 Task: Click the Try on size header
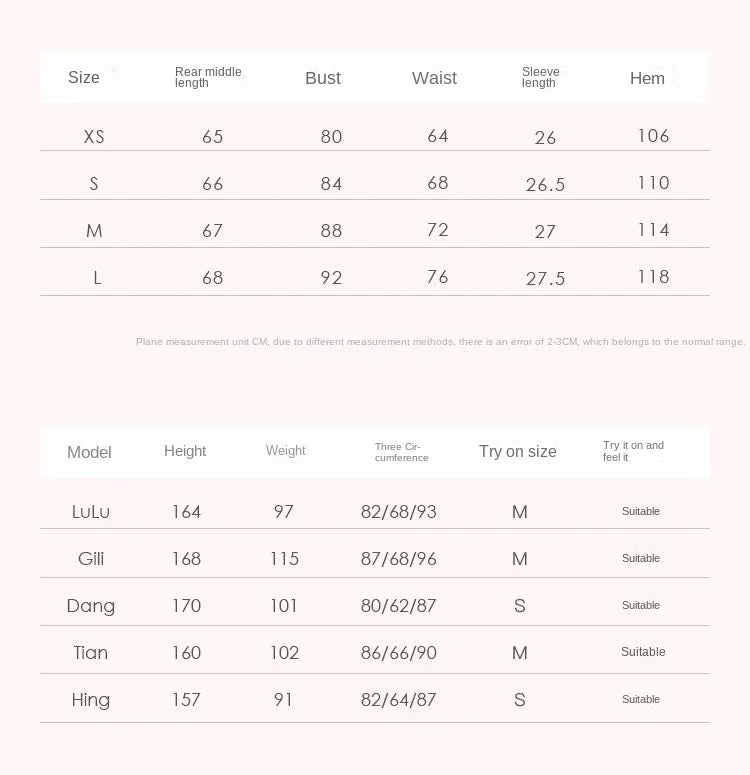[517, 451]
